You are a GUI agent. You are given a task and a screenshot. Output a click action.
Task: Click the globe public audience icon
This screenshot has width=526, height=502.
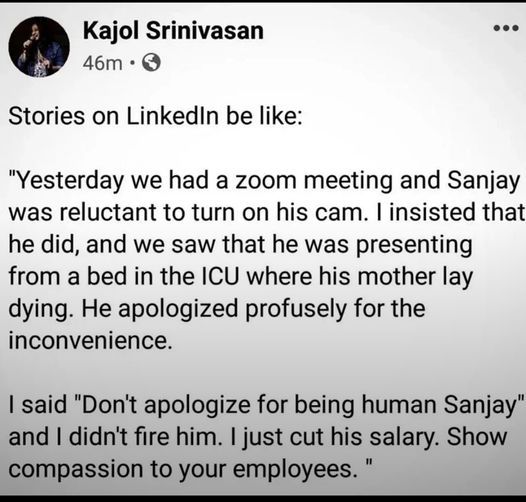coord(152,62)
